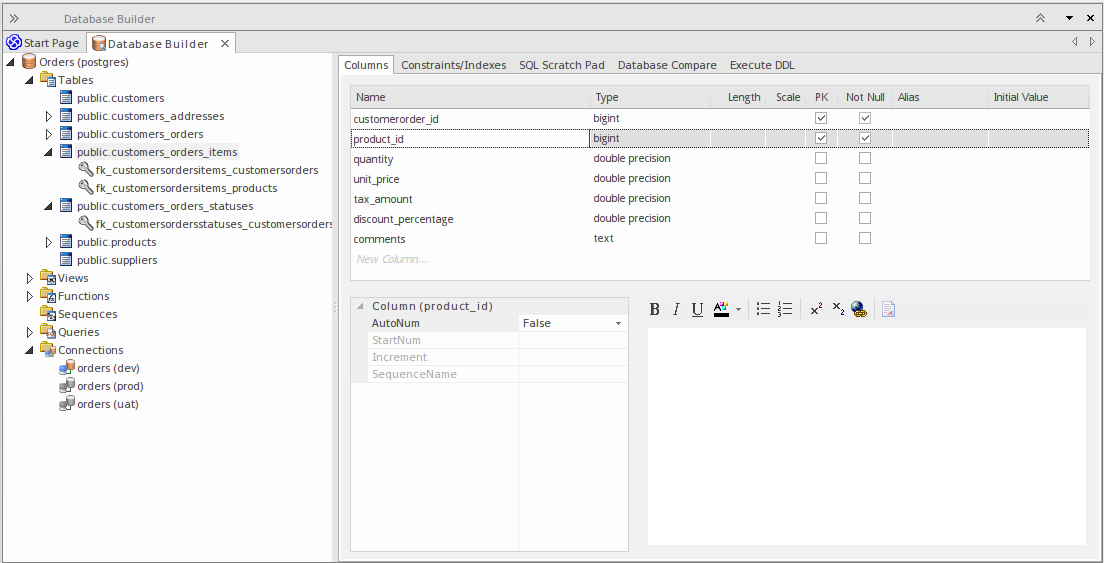Check PK checkbox for unit_price row

(821, 179)
